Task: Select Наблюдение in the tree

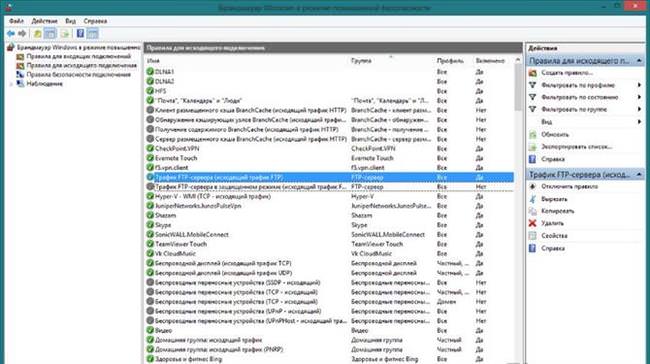Action: click(x=44, y=84)
